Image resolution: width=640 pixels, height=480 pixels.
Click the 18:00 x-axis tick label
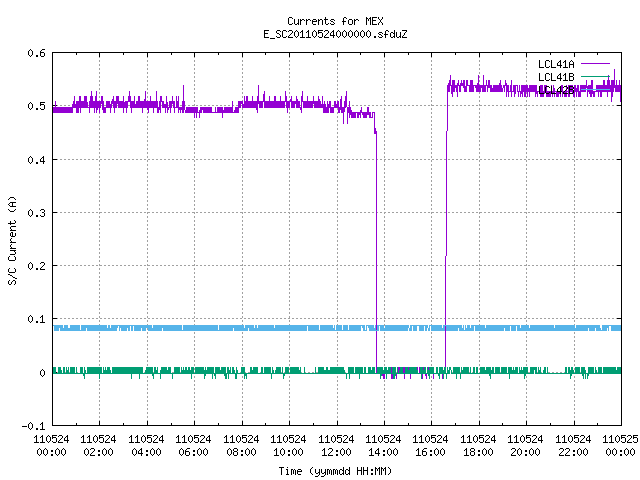[478, 452]
